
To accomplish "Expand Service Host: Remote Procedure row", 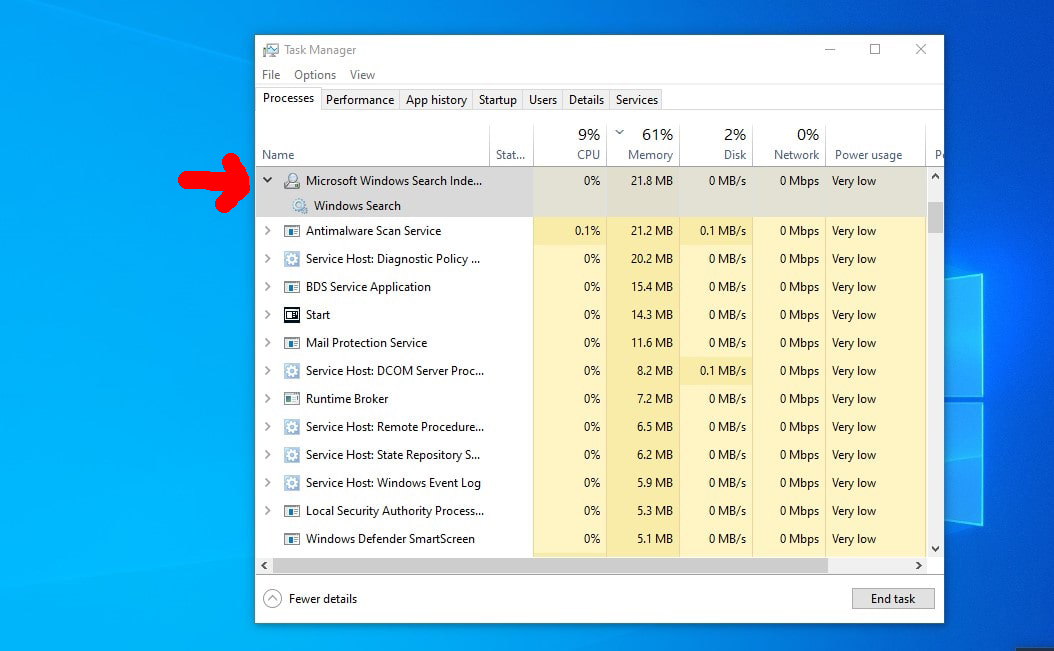I will point(268,426).
